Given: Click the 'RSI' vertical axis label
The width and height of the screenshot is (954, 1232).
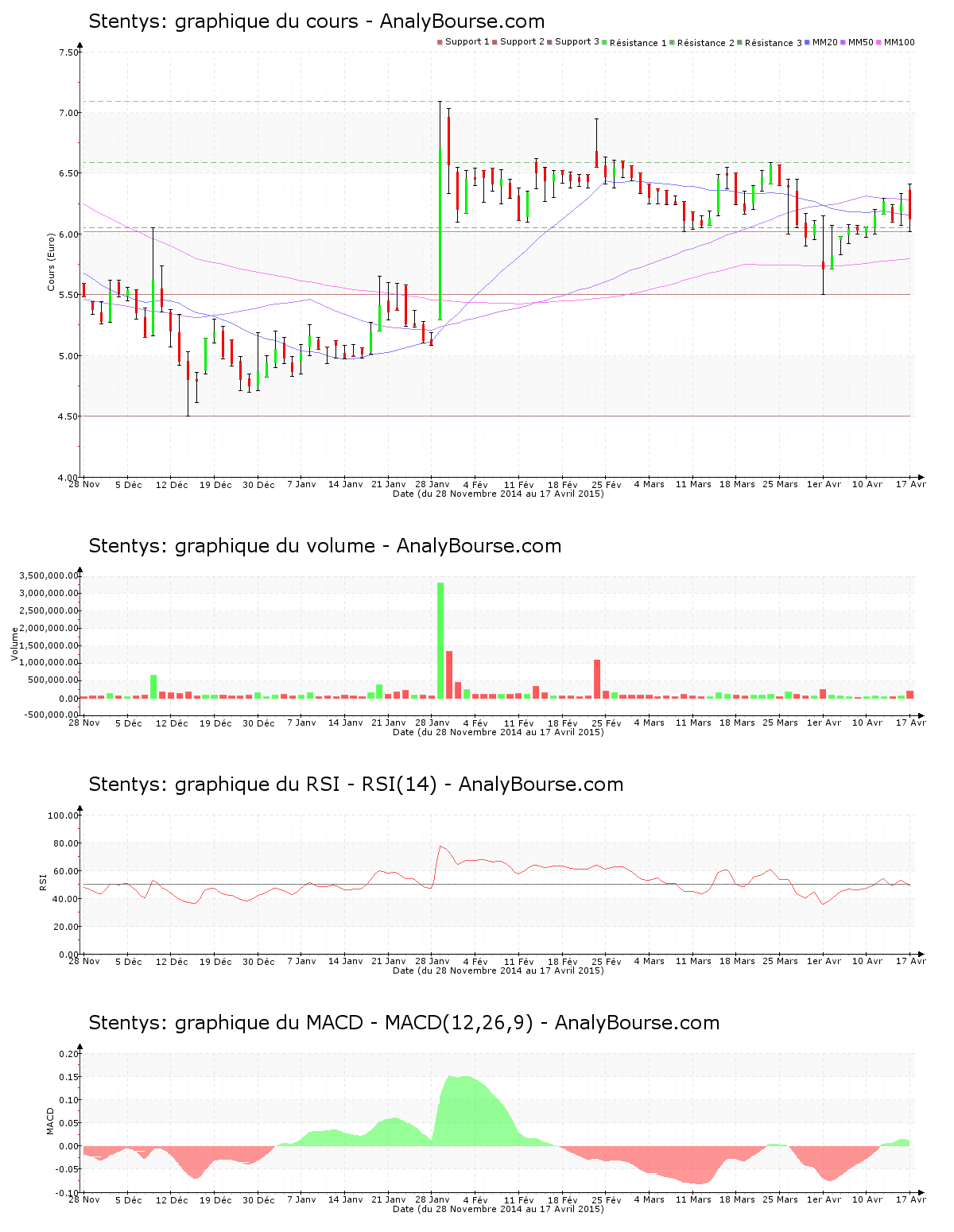Looking at the screenshot, I should click(x=43, y=881).
